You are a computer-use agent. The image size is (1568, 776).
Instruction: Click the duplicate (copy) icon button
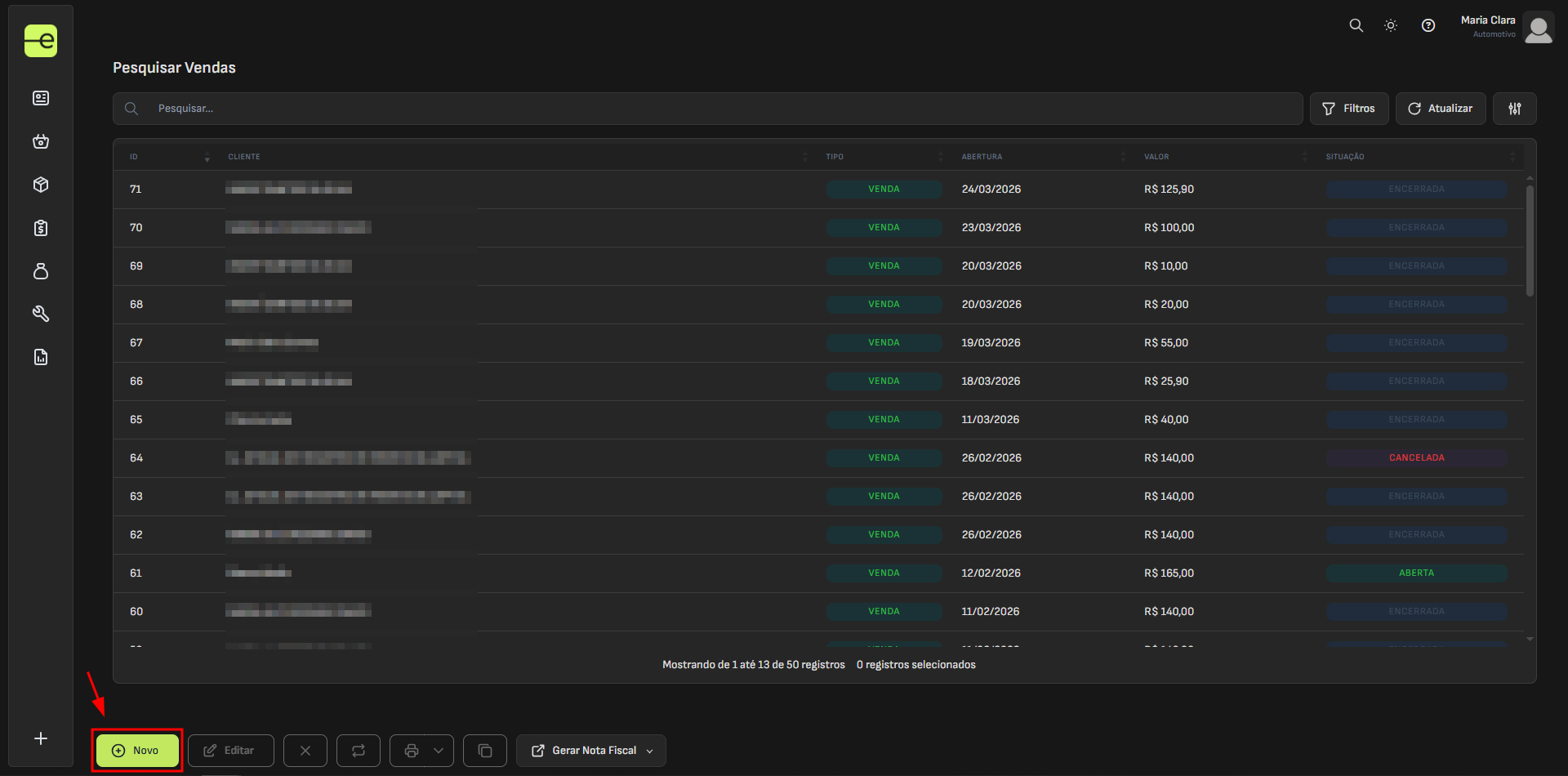[x=484, y=751]
